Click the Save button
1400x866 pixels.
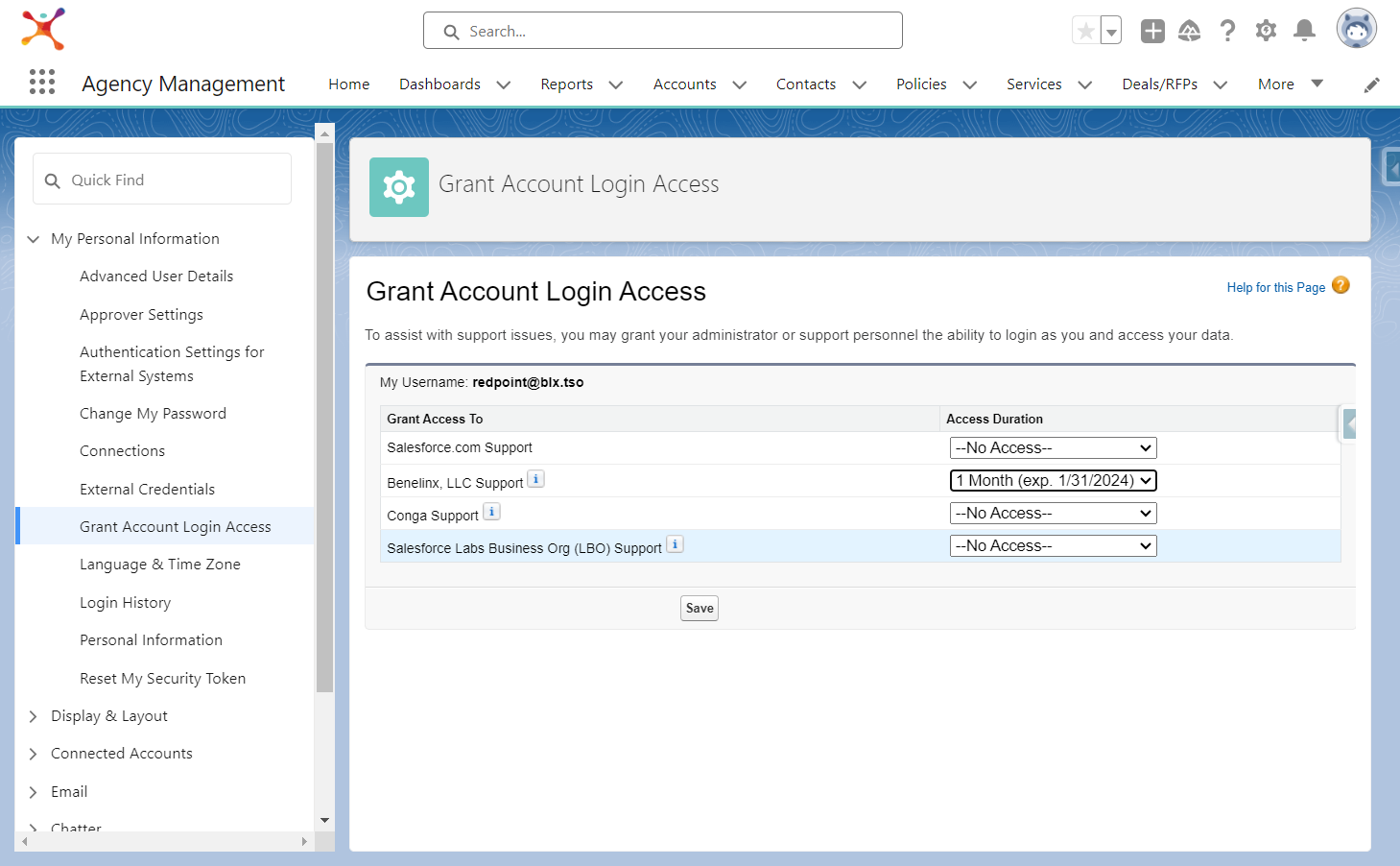coord(700,608)
